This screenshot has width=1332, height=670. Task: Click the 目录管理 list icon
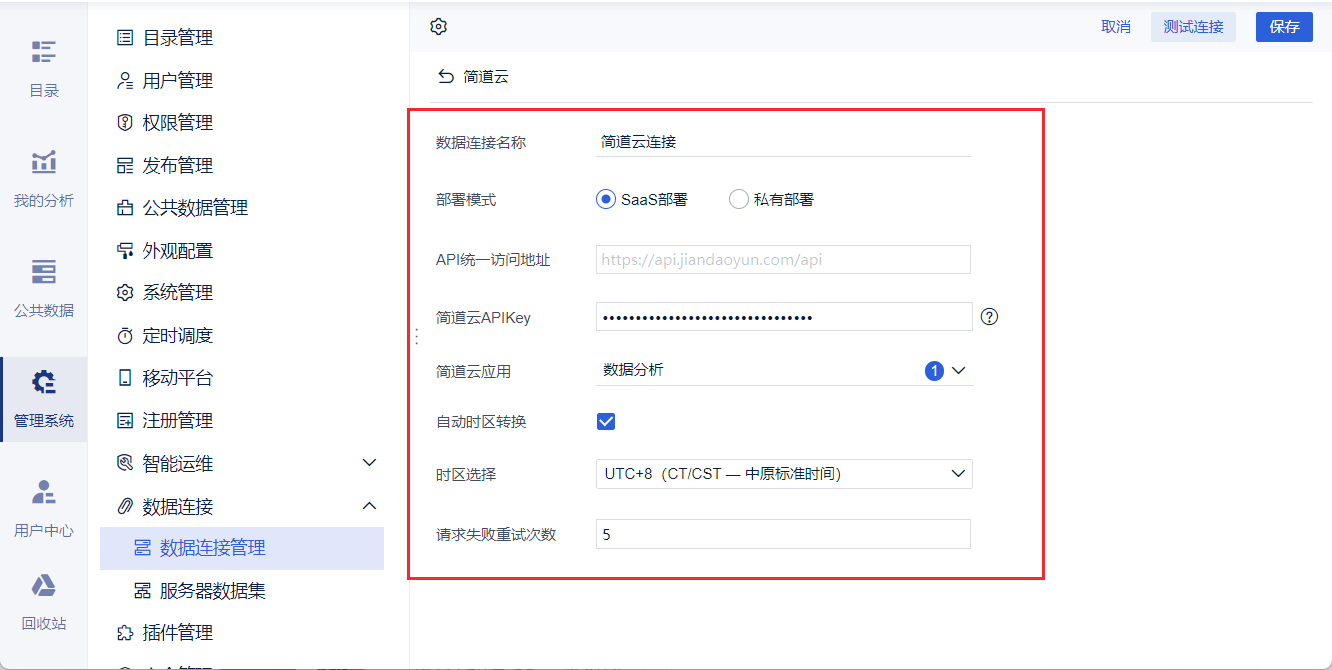[125, 38]
